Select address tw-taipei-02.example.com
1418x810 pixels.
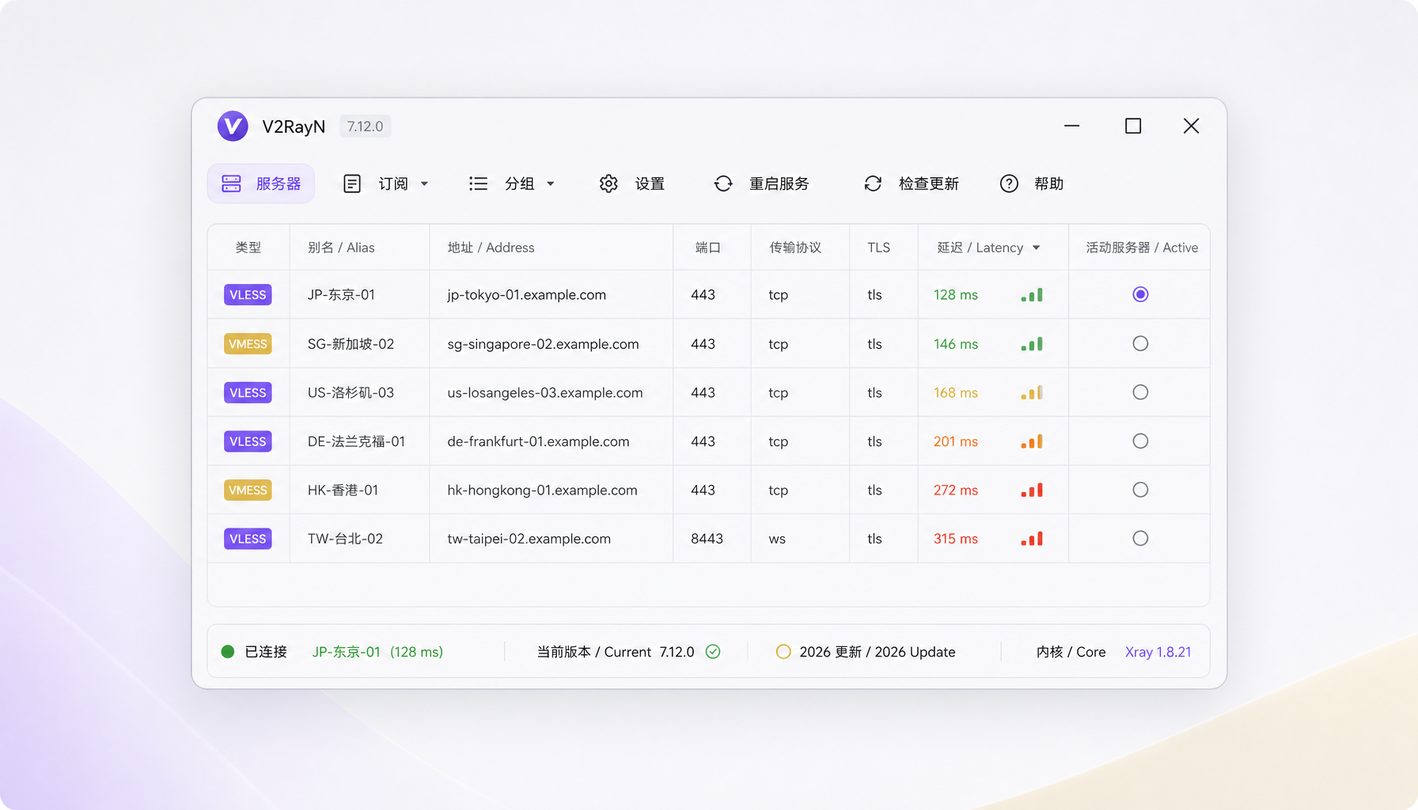tap(529, 539)
